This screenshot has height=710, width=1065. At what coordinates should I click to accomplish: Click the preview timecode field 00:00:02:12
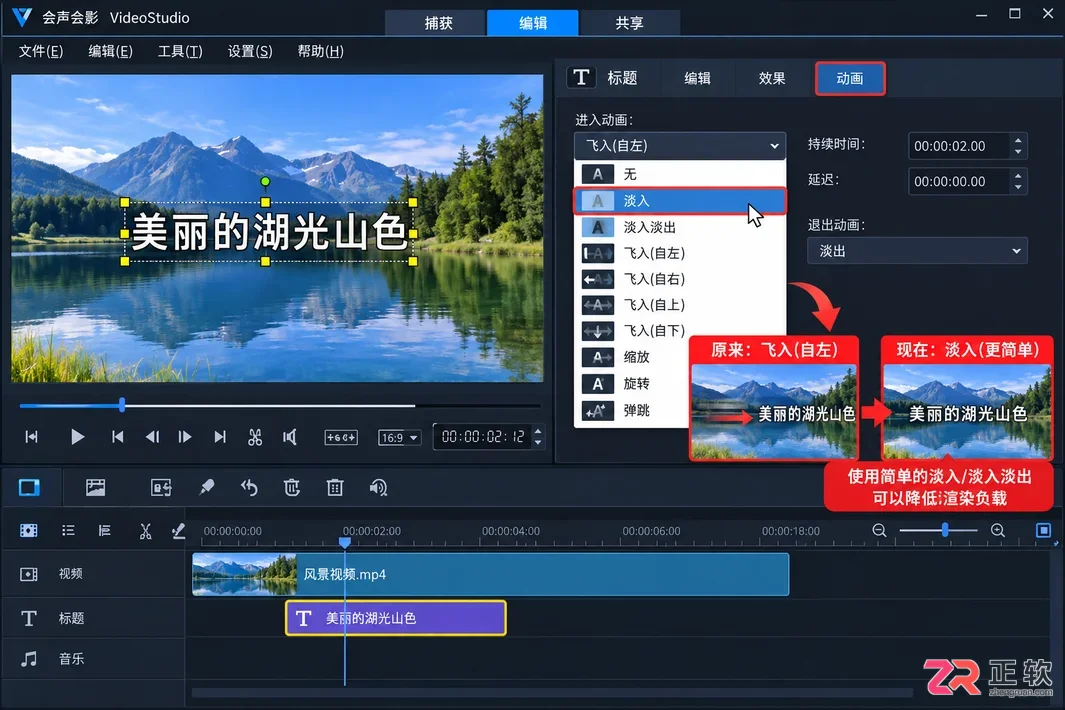pos(483,436)
